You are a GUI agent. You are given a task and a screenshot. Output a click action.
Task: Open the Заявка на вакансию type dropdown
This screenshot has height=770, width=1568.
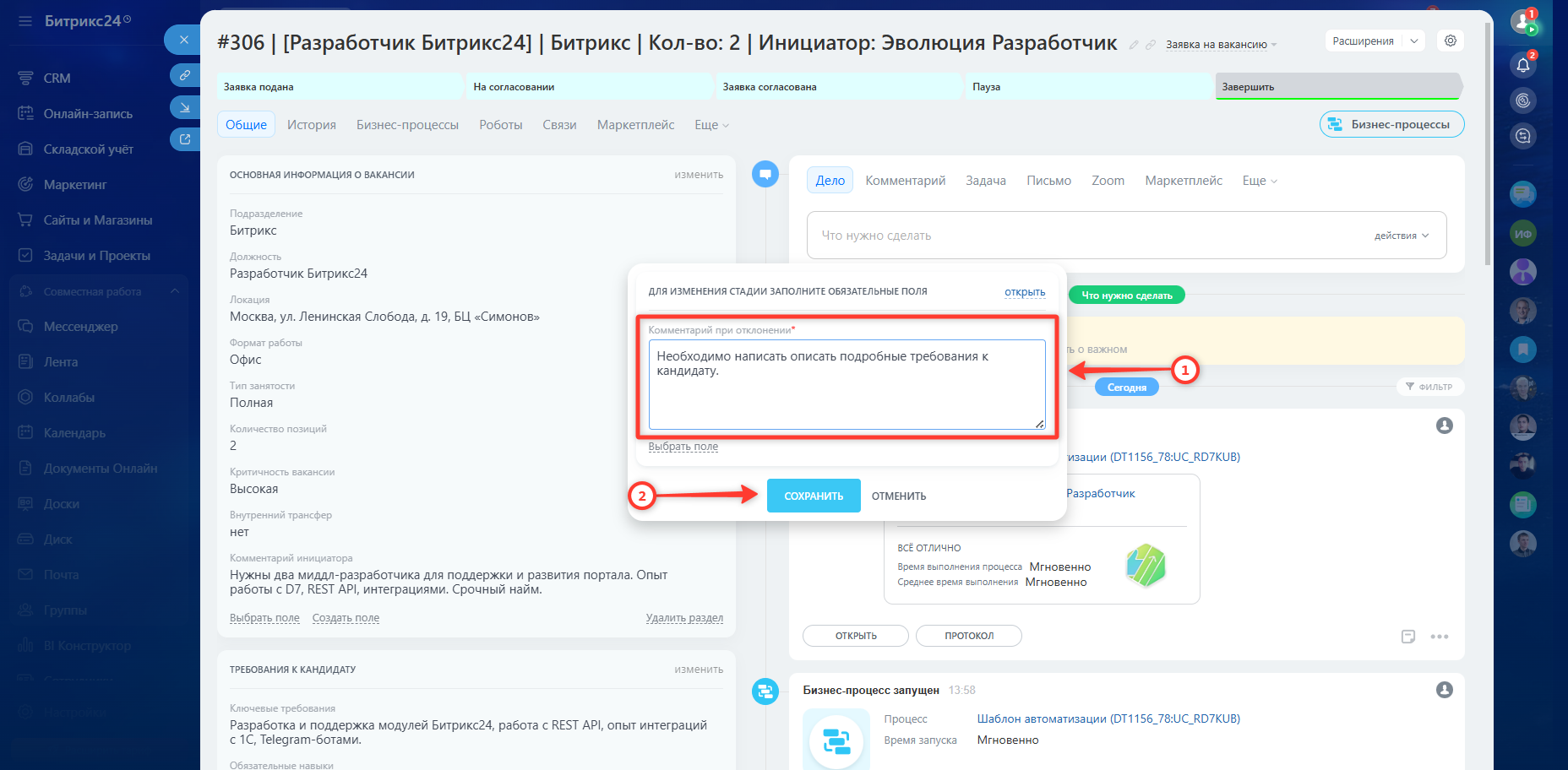click(x=1221, y=45)
